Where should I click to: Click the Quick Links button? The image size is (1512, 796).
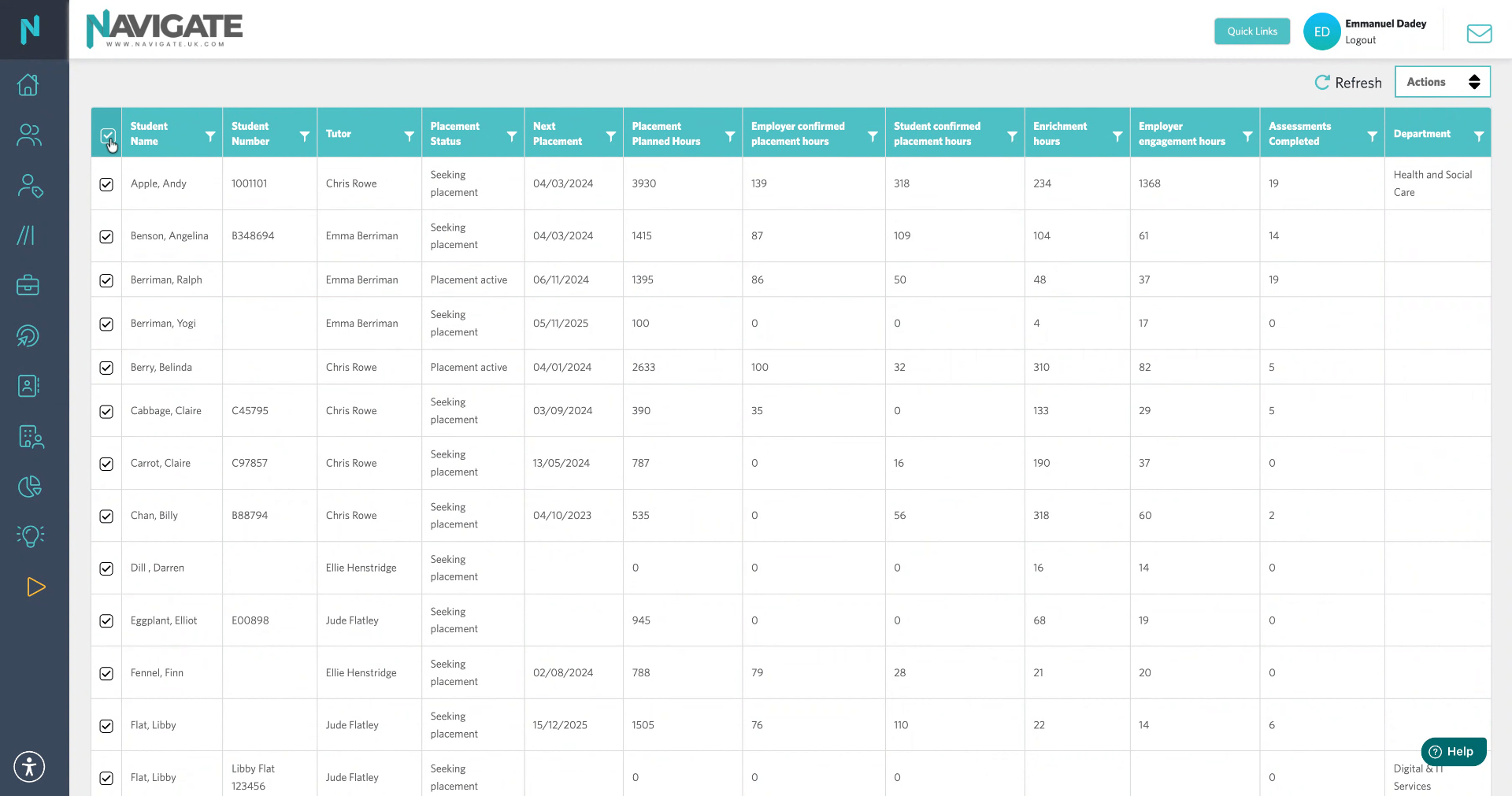[1251, 31]
